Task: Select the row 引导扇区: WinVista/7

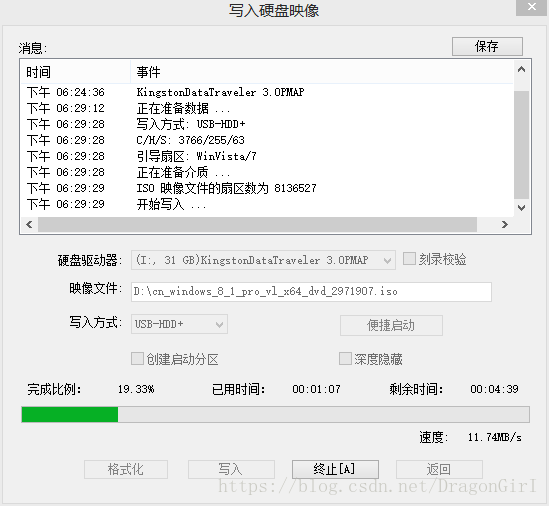Action: point(267,156)
